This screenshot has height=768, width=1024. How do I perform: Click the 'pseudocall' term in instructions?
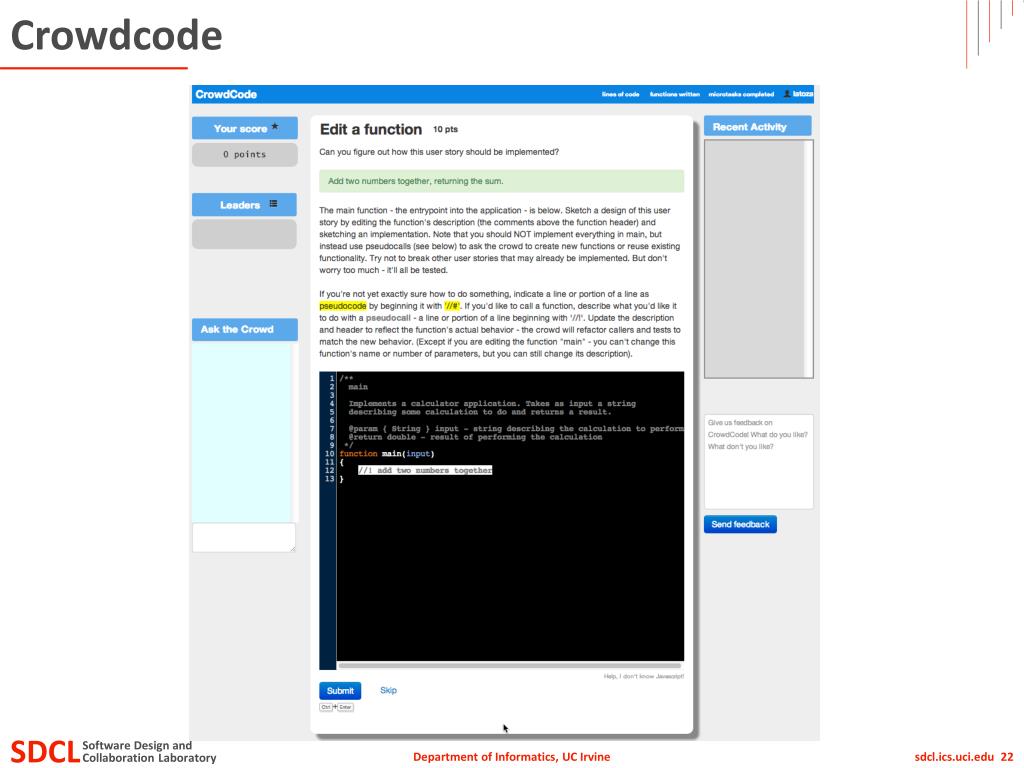coord(388,318)
